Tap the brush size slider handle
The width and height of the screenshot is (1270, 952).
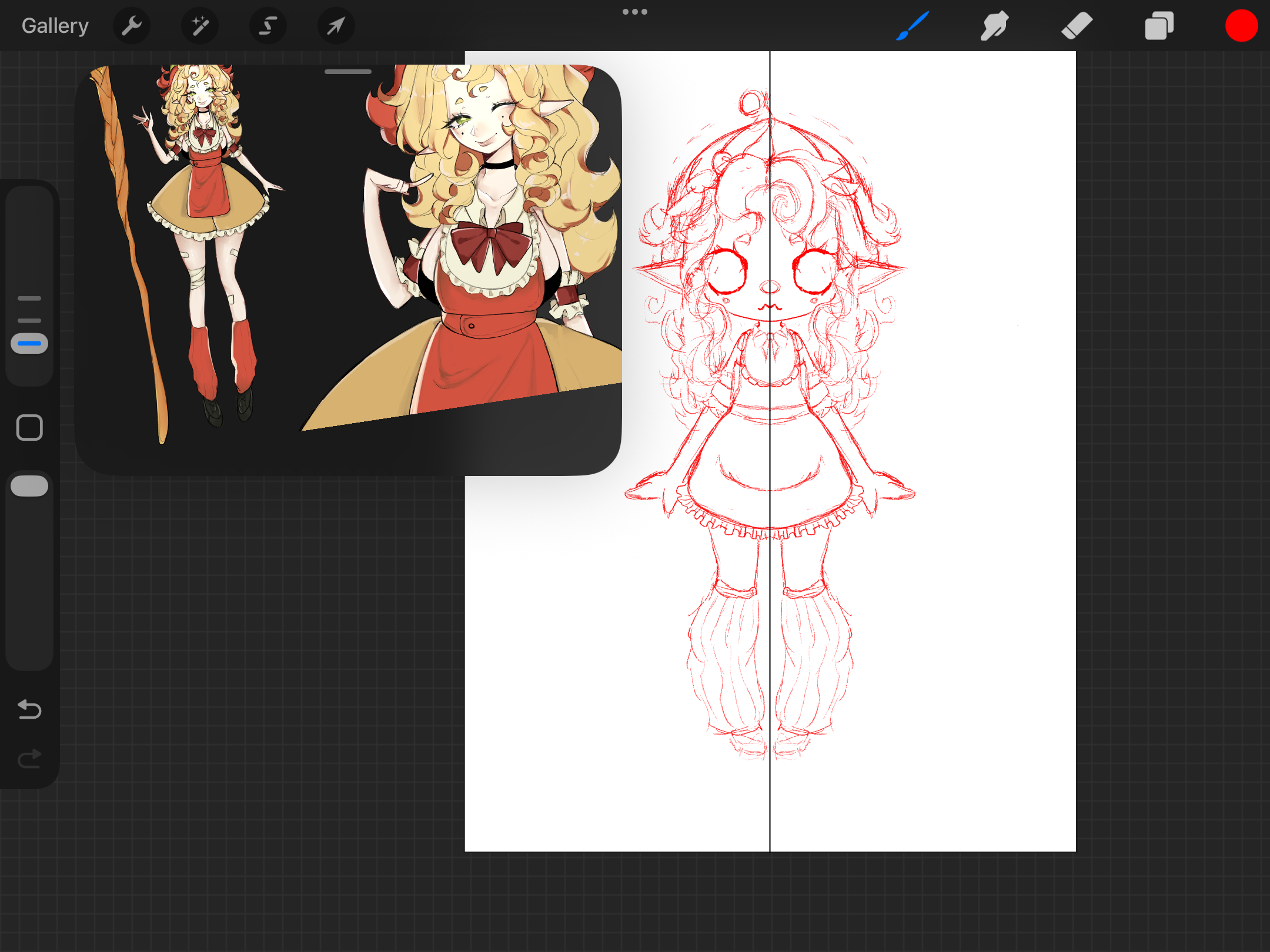[x=29, y=343]
